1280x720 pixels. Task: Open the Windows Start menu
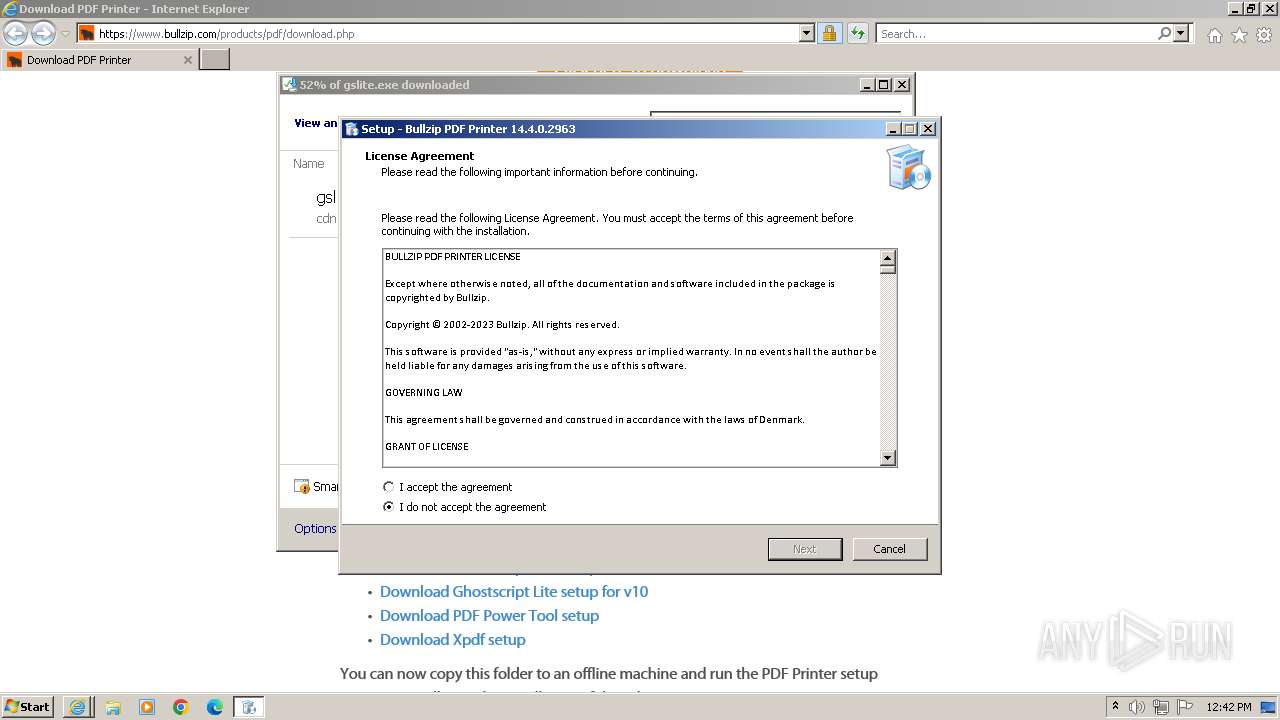click(28, 706)
